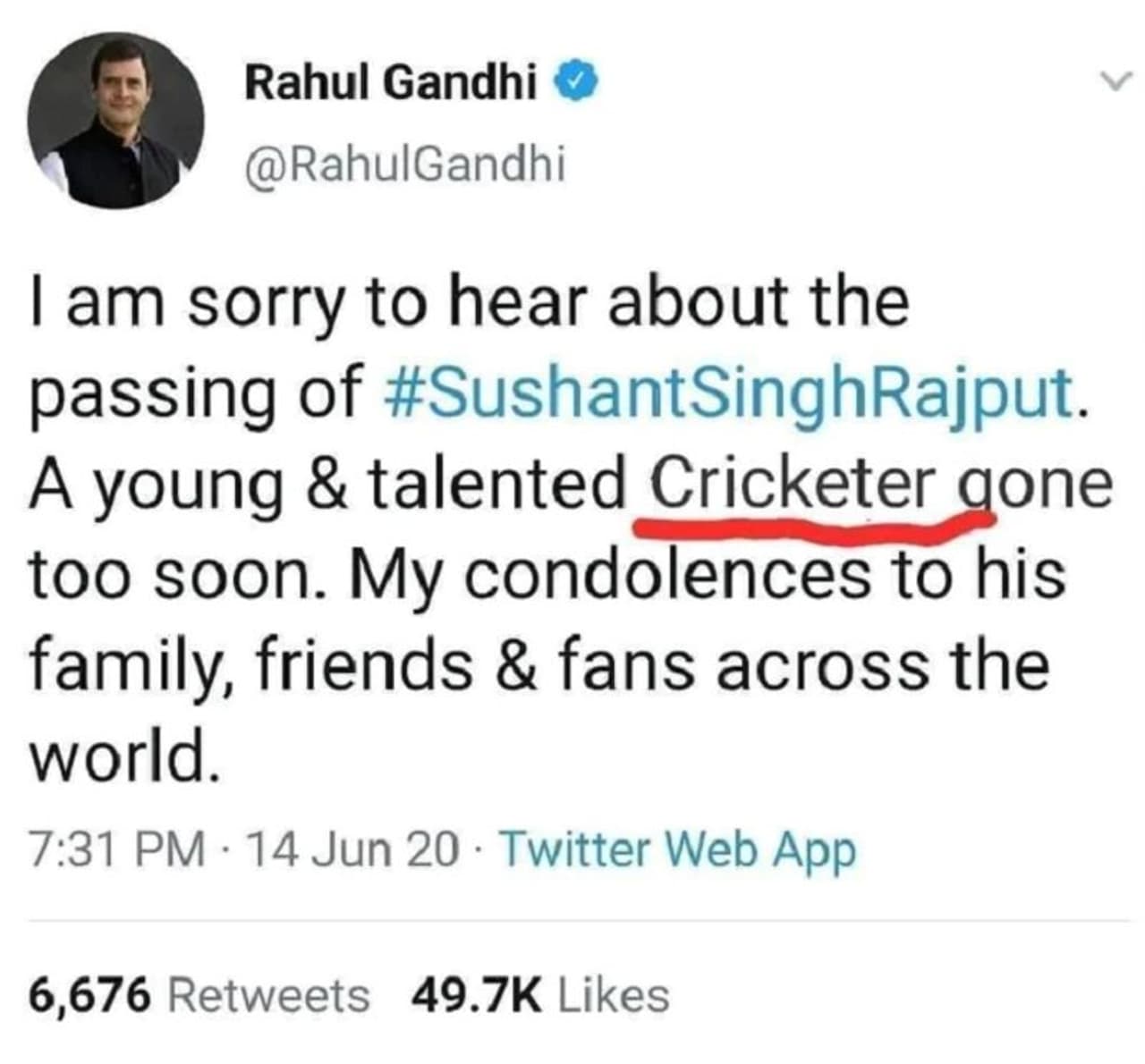The image size is (1145, 1064).
Task: Click the blue verified badge
Action: pos(572,83)
